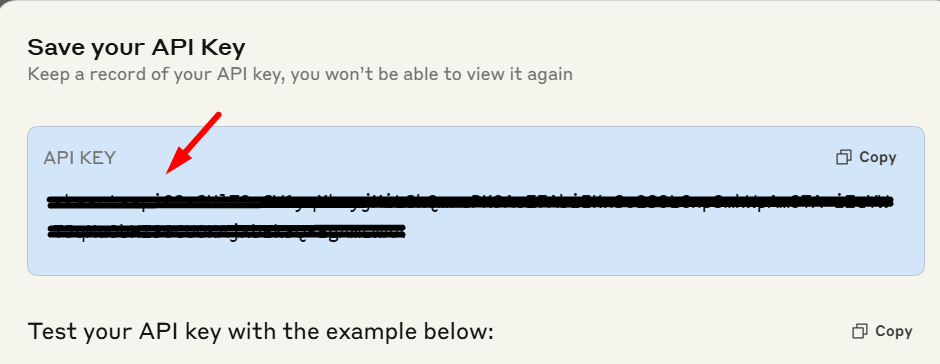Click the start of the blacked-out key's first line

(53, 202)
